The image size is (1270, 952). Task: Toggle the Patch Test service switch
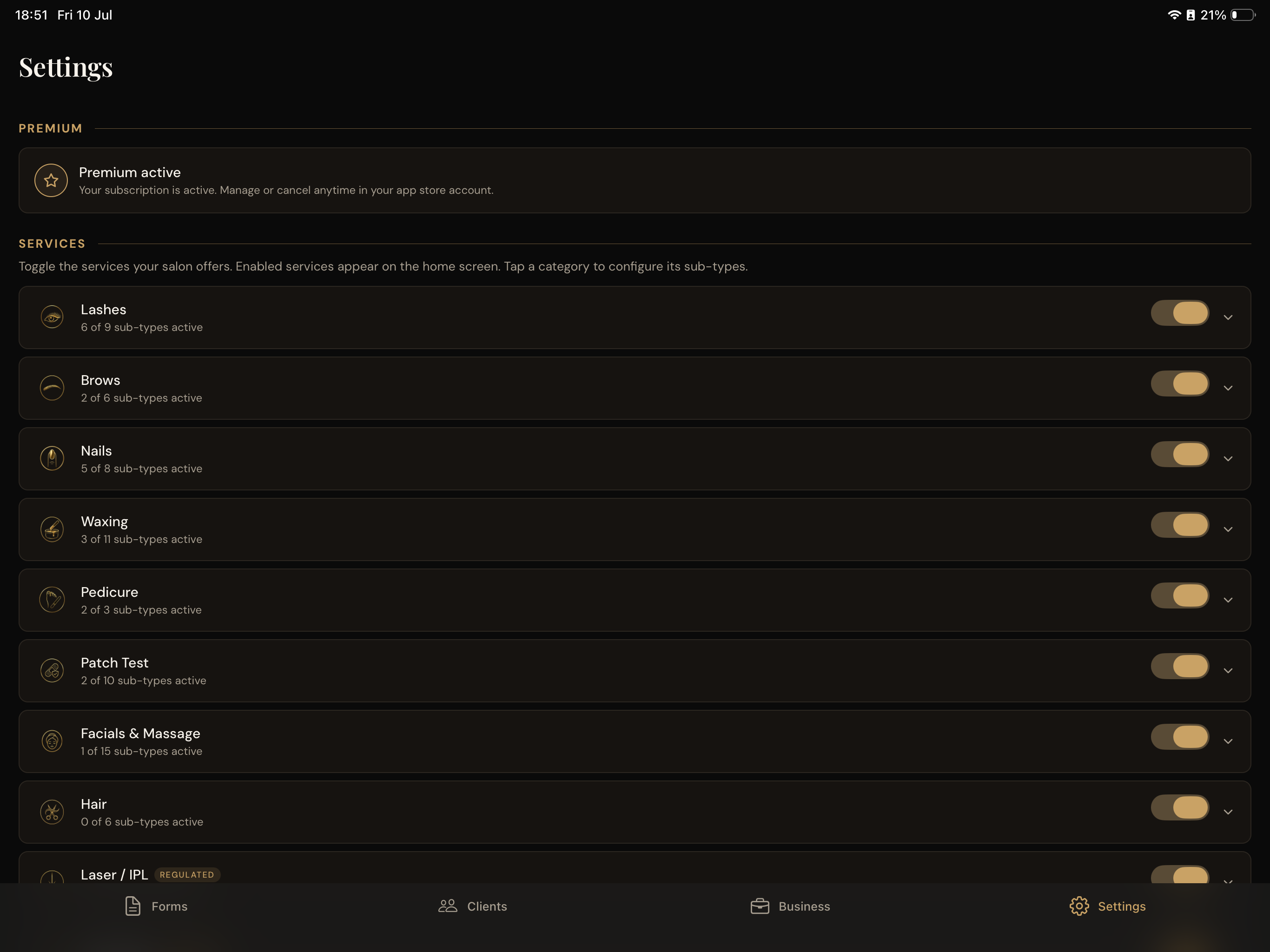(x=1180, y=666)
